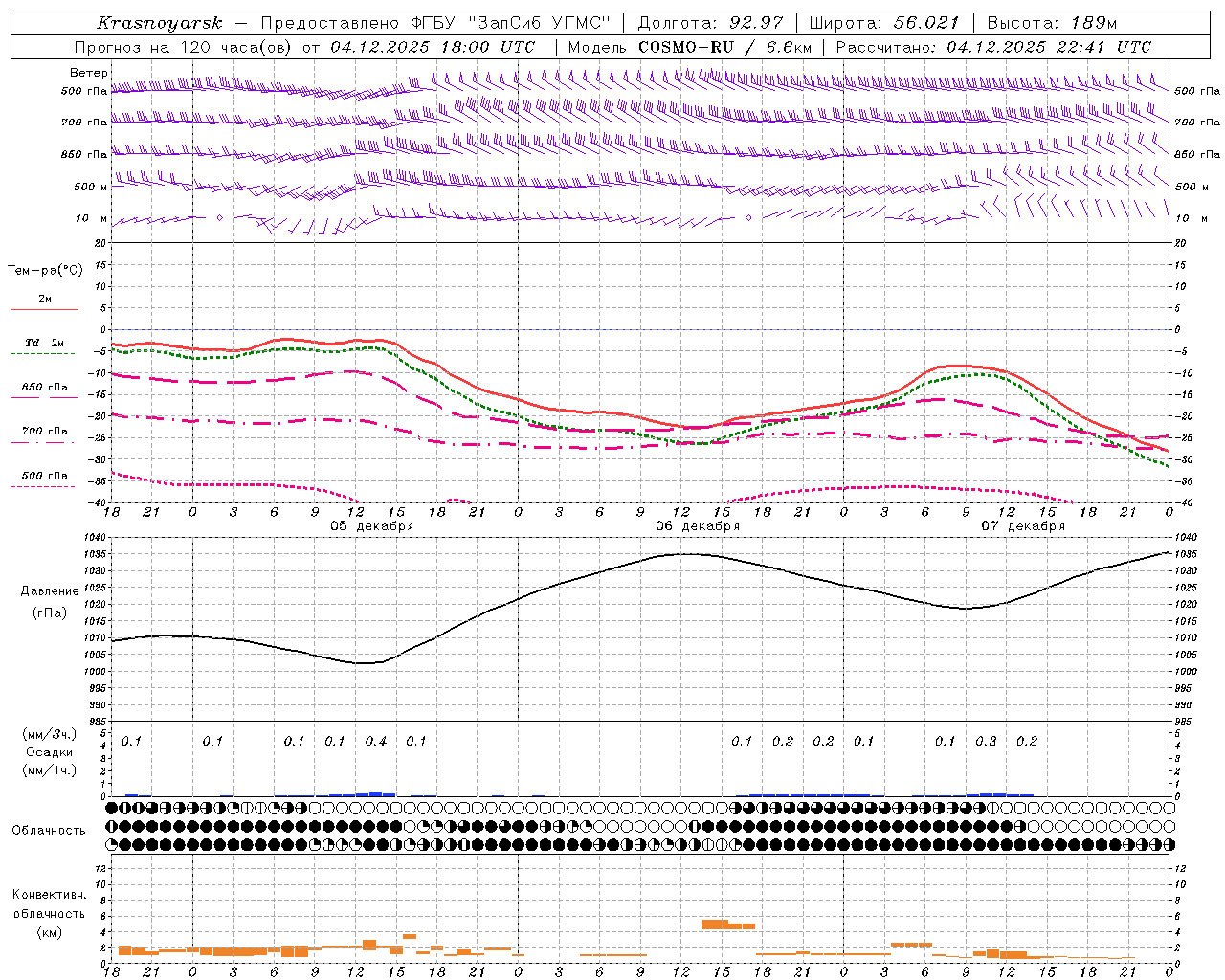The width and height of the screenshot is (1225, 980).
Task: Click the '700 гПа' entry in temperature legend
Action: pyautogui.click(x=44, y=431)
